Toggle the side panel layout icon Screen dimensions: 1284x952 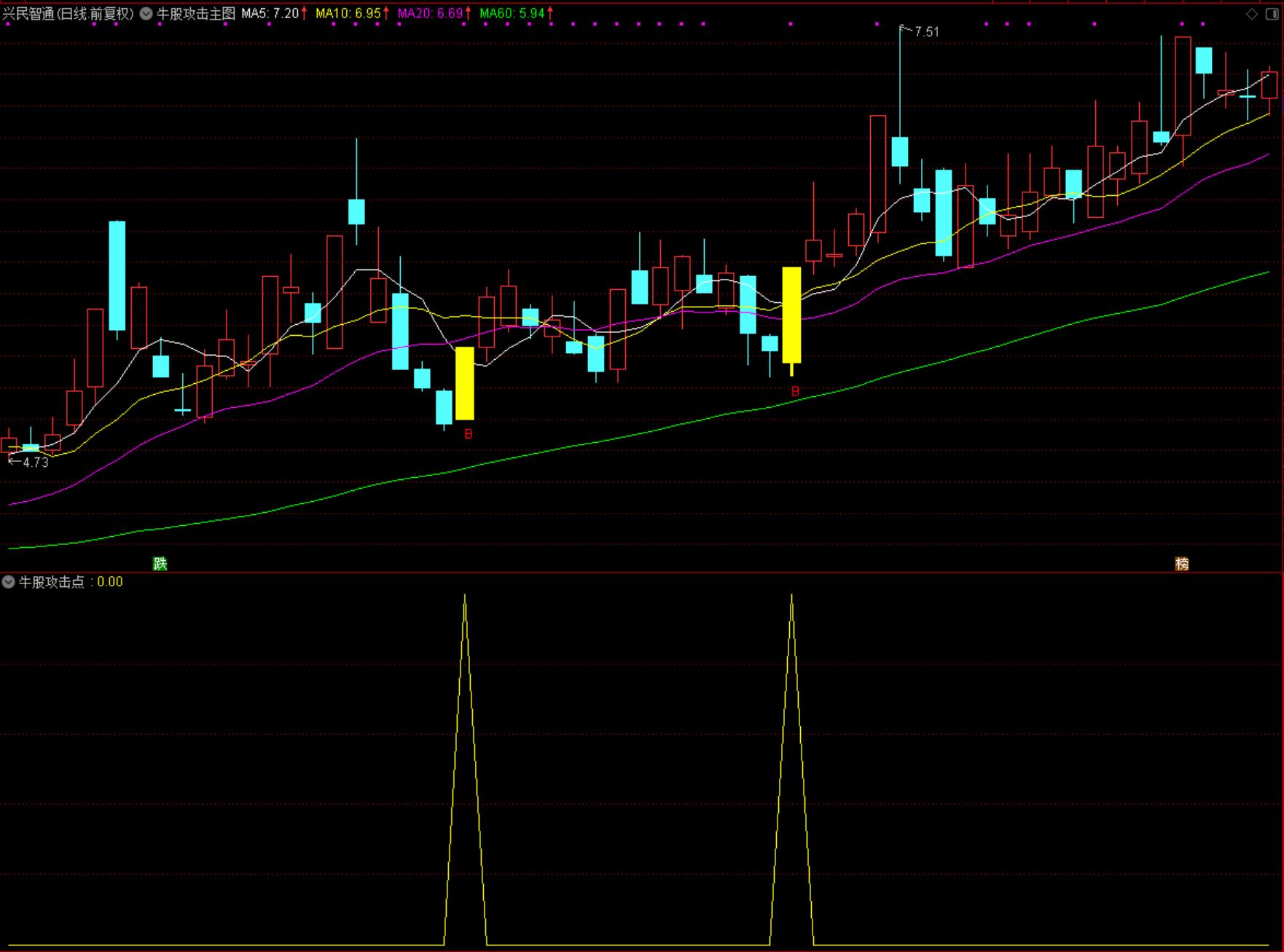1272,14
